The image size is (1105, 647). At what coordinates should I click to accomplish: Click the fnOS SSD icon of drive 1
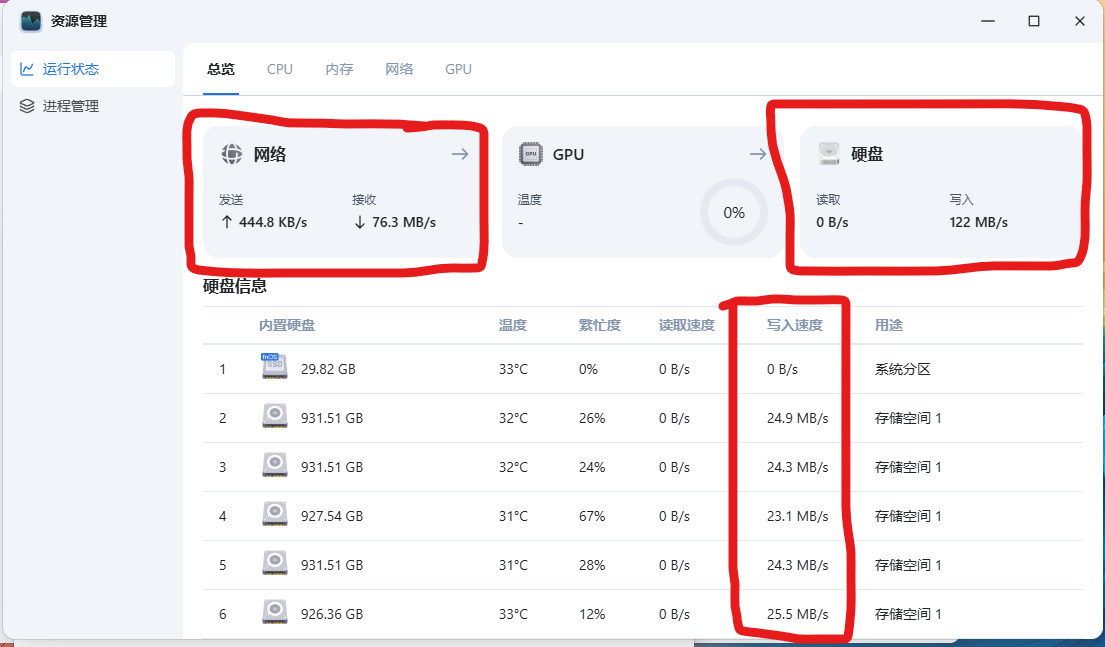(x=274, y=367)
